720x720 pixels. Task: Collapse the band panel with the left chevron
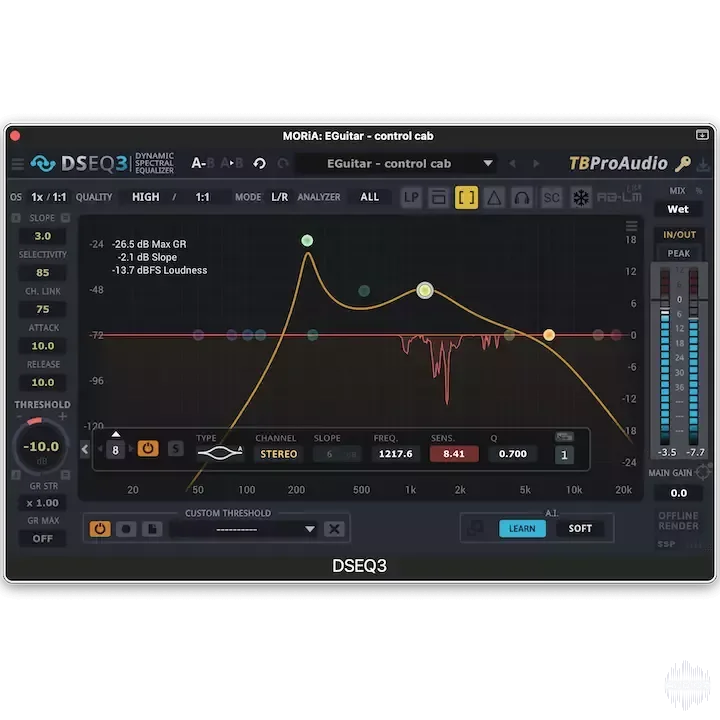point(84,449)
